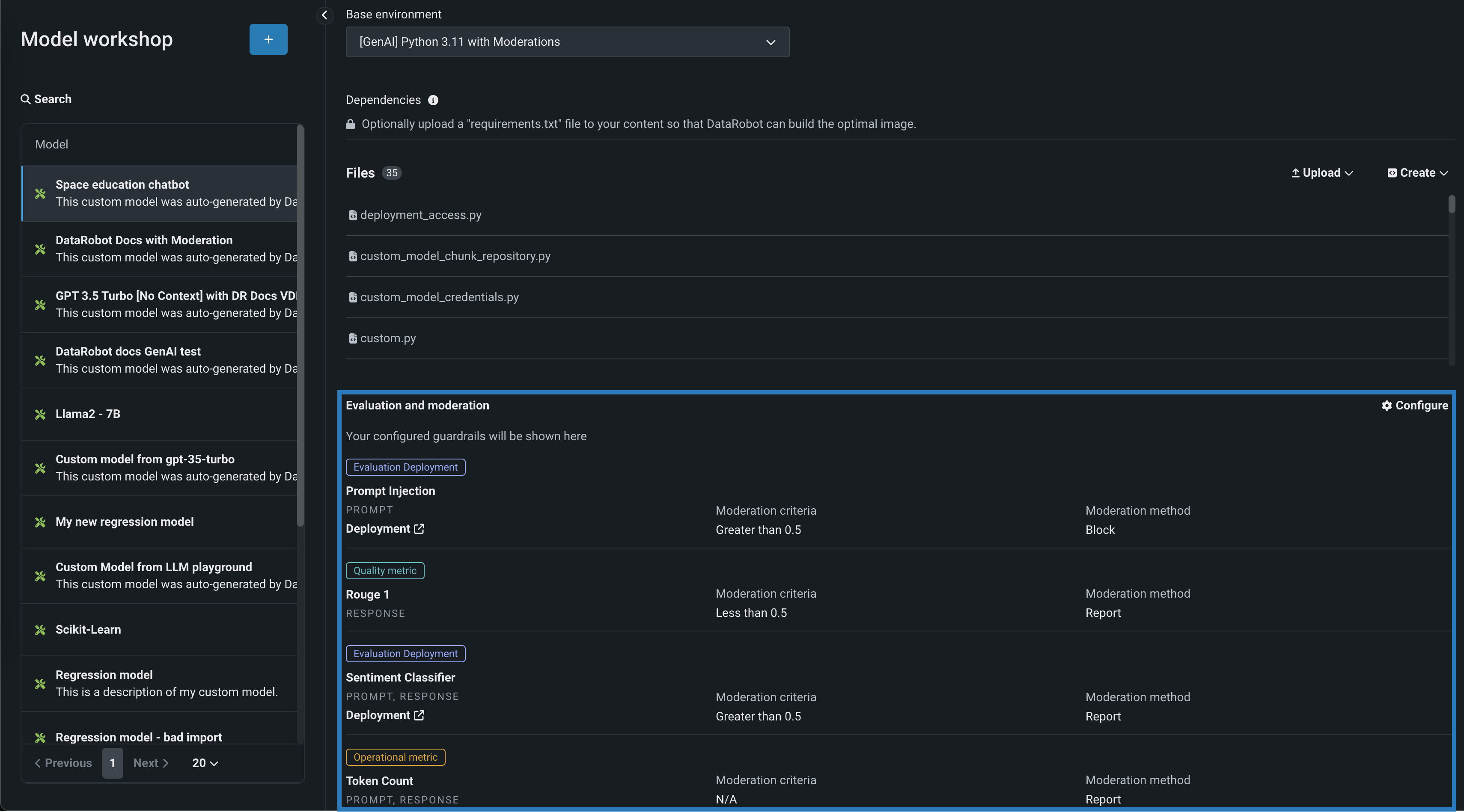
Task: Click the blue plus add model button
Action: 268,39
